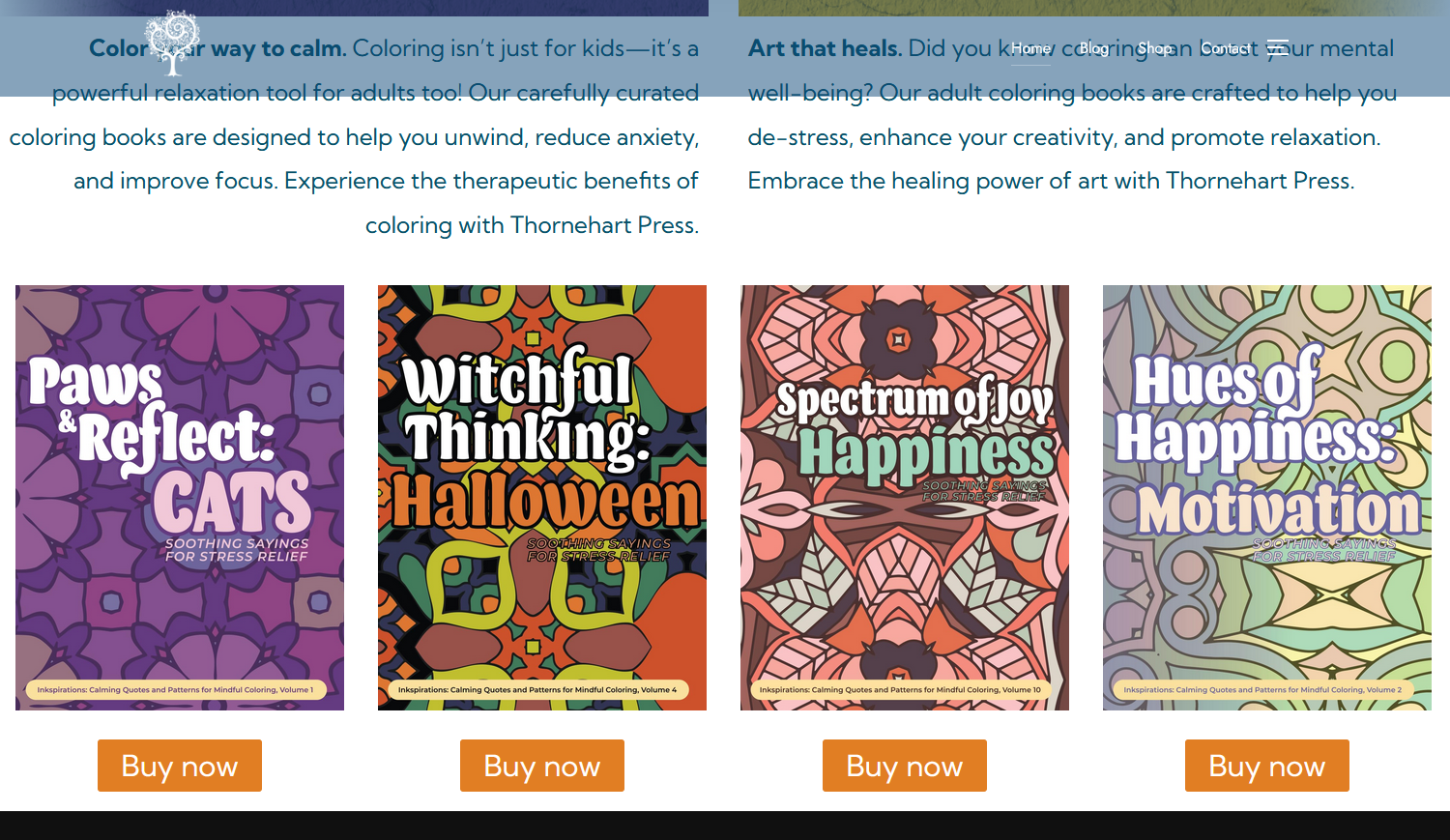
Task: Click the Inkspirations Volume 4 label strip
Action: pos(537,690)
